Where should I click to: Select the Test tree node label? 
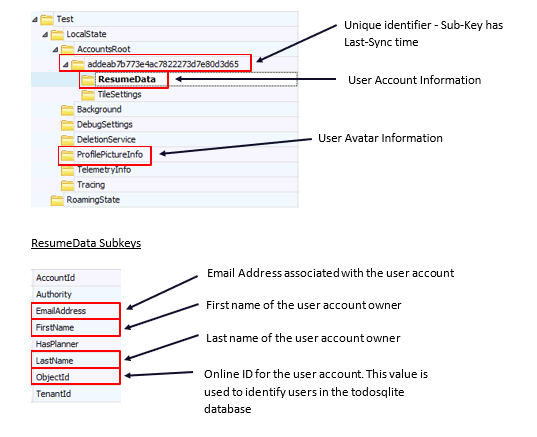tap(65, 19)
